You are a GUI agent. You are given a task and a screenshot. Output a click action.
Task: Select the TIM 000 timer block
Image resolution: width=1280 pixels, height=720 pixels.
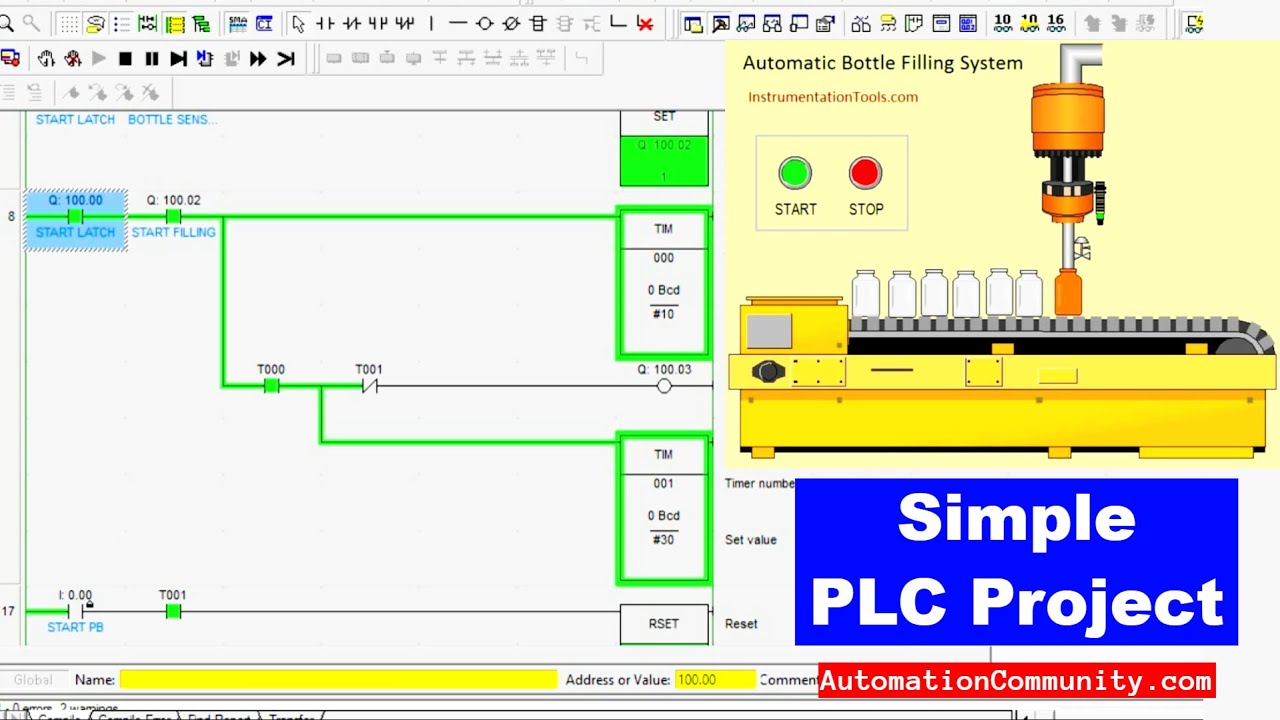click(664, 283)
